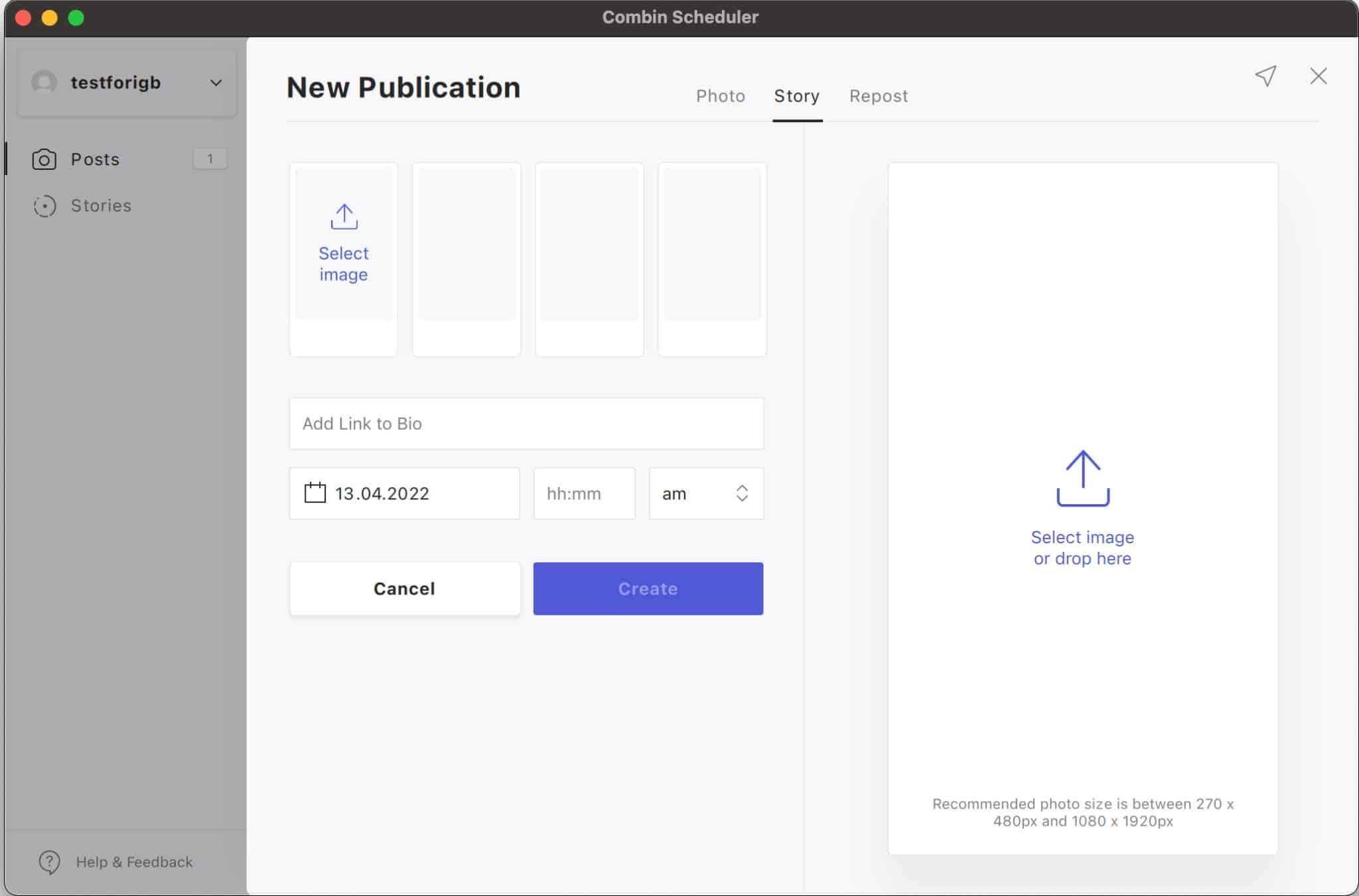This screenshot has width=1359, height=896.
Task: Click the Create button
Action: point(647,588)
